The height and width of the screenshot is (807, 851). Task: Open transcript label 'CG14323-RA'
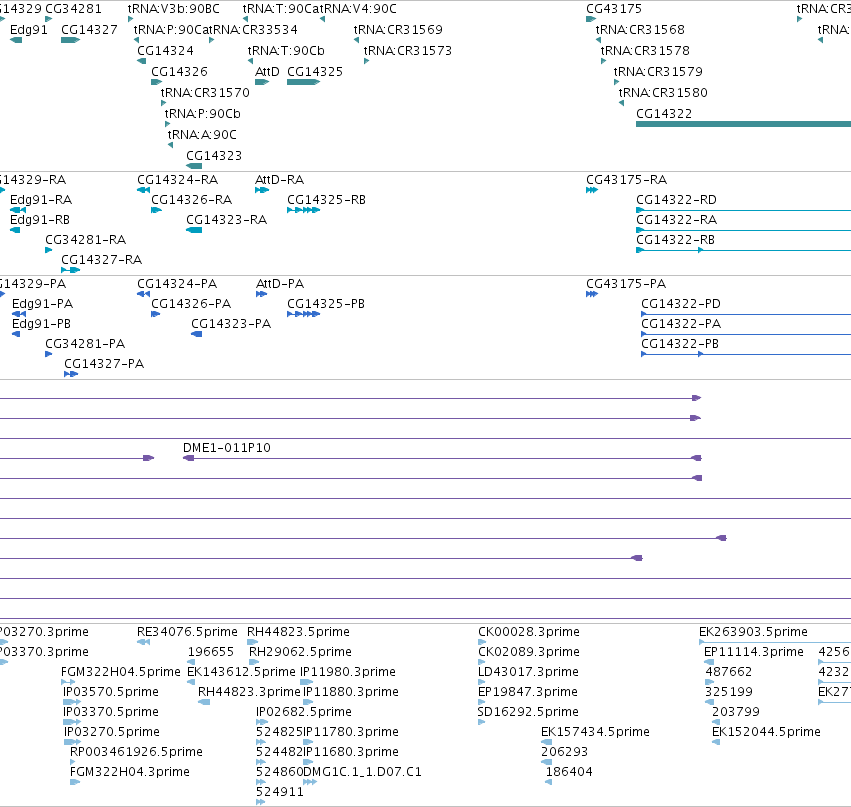(x=226, y=220)
